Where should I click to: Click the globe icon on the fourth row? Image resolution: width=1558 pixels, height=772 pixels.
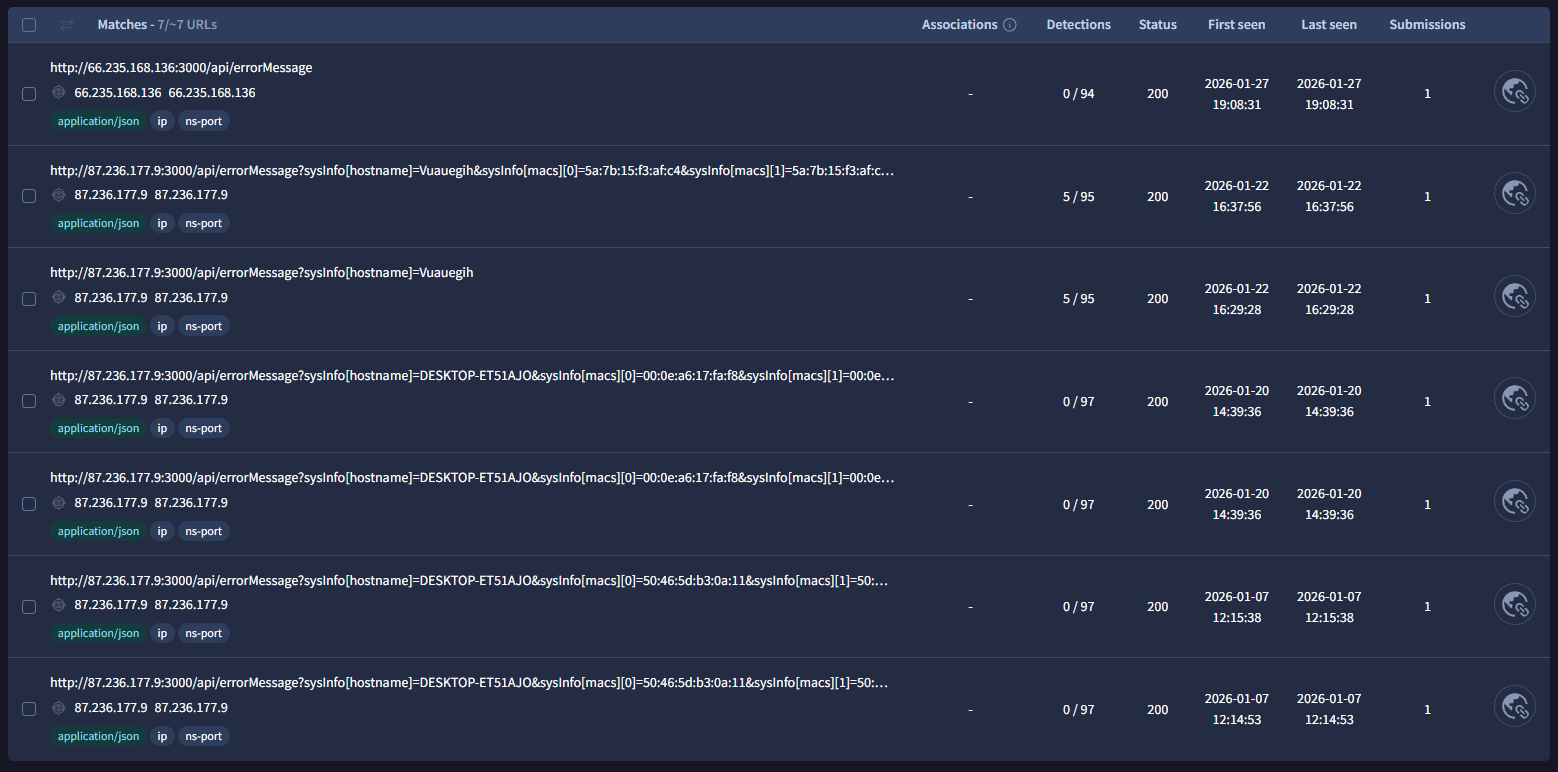click(x=58, y=400)
